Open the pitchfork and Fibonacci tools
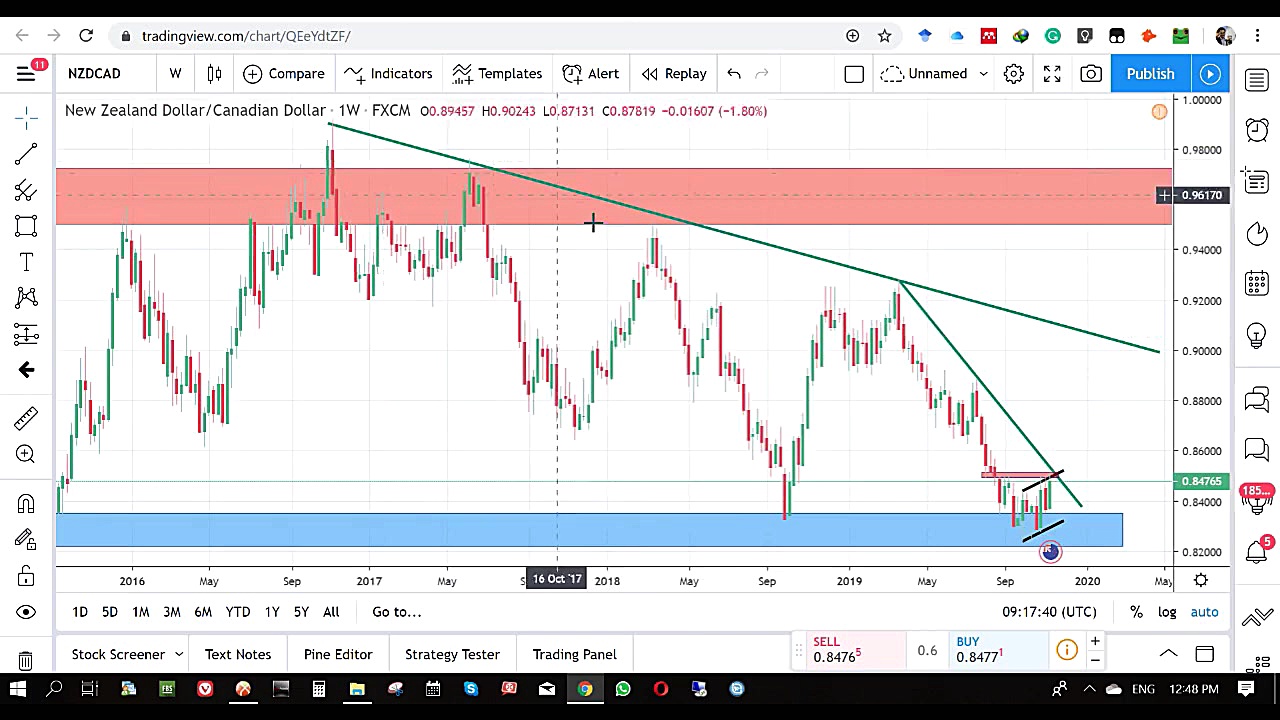 pyautogui.click(x=26, y=190)
